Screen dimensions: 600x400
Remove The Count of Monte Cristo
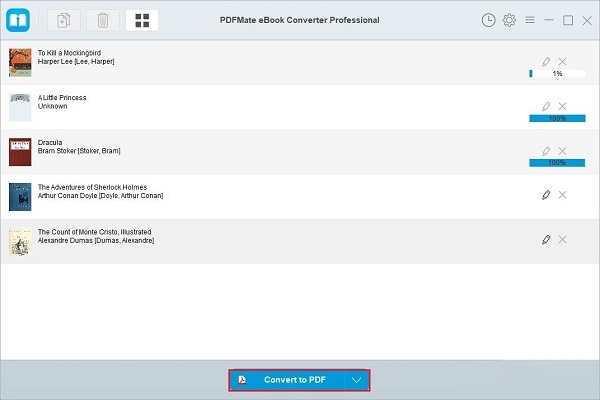[x=562, y=240]
